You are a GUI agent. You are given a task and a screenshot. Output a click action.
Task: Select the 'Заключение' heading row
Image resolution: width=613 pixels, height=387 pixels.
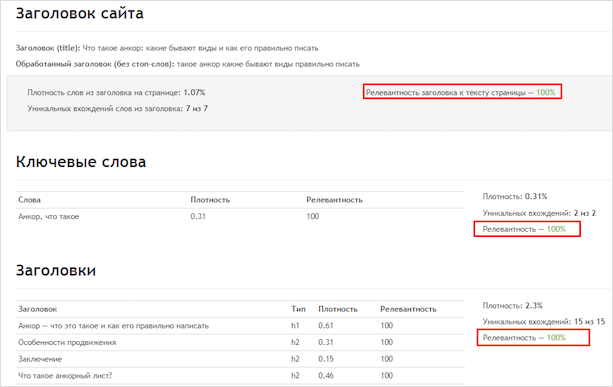240,359
